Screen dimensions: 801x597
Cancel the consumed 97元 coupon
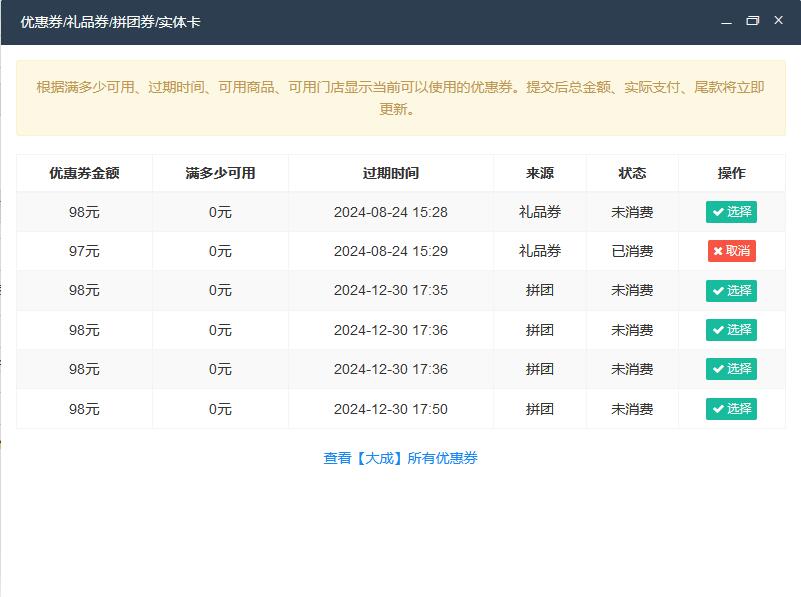coord(731,251)
